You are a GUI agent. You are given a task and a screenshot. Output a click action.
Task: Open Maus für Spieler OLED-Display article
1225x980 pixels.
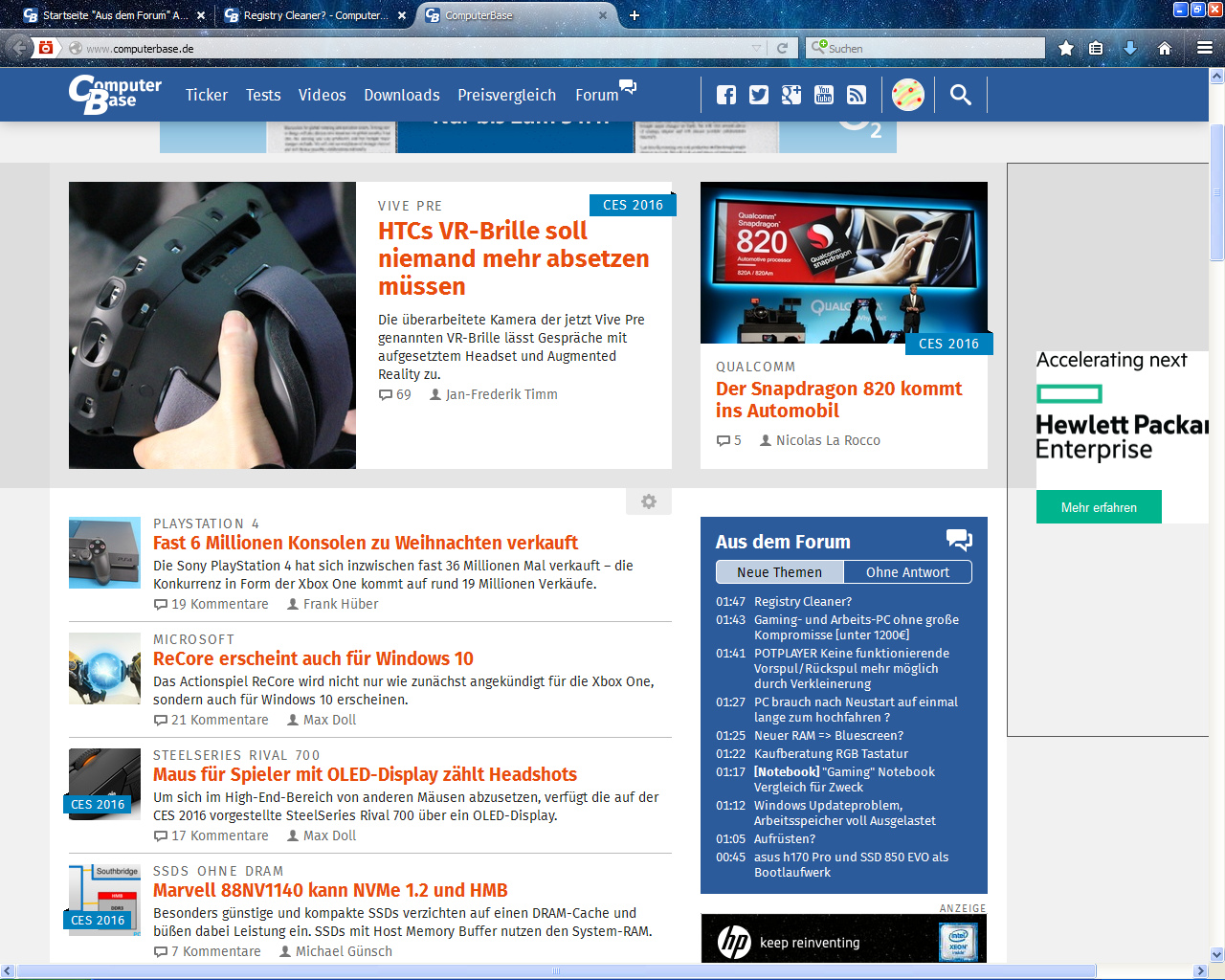click(365, 774)
